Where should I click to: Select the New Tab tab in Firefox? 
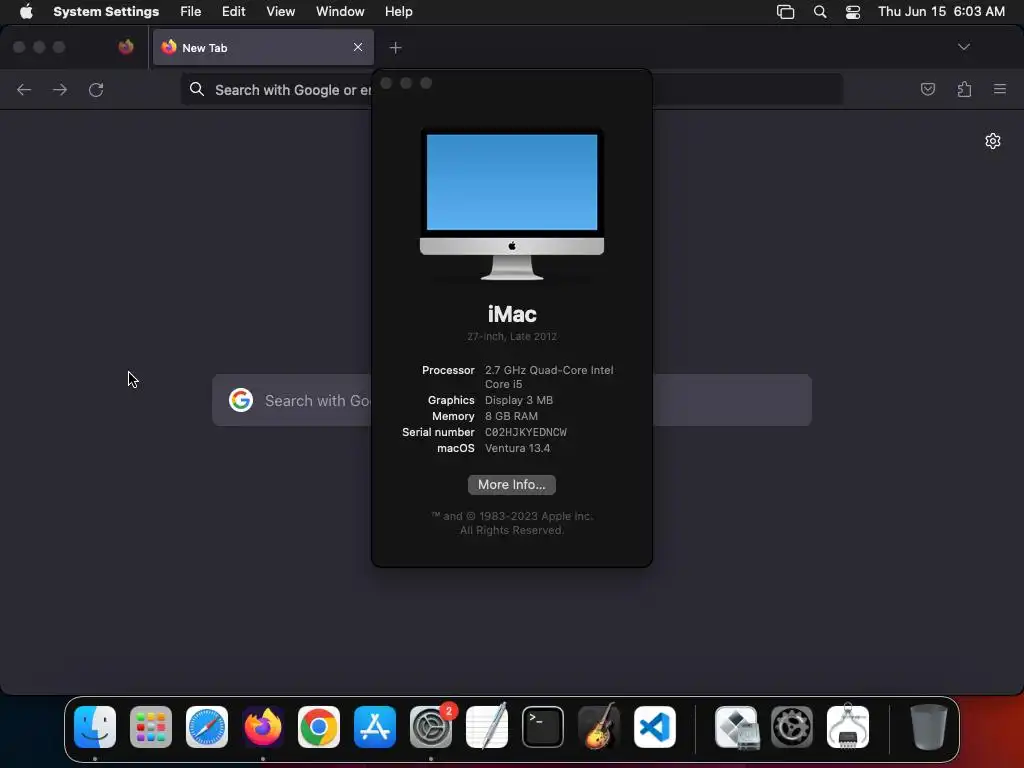[x=263, y=47]
